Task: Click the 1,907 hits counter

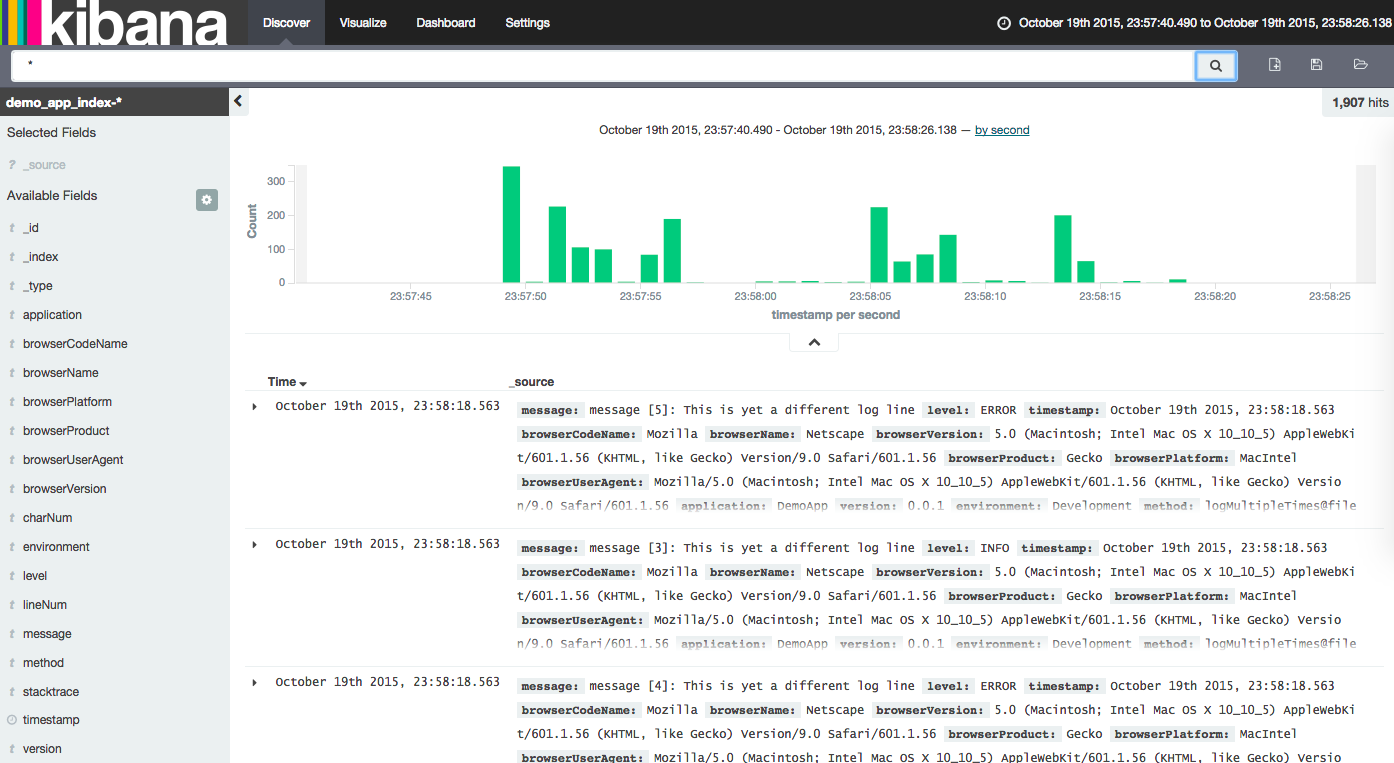Action: 1360,102
